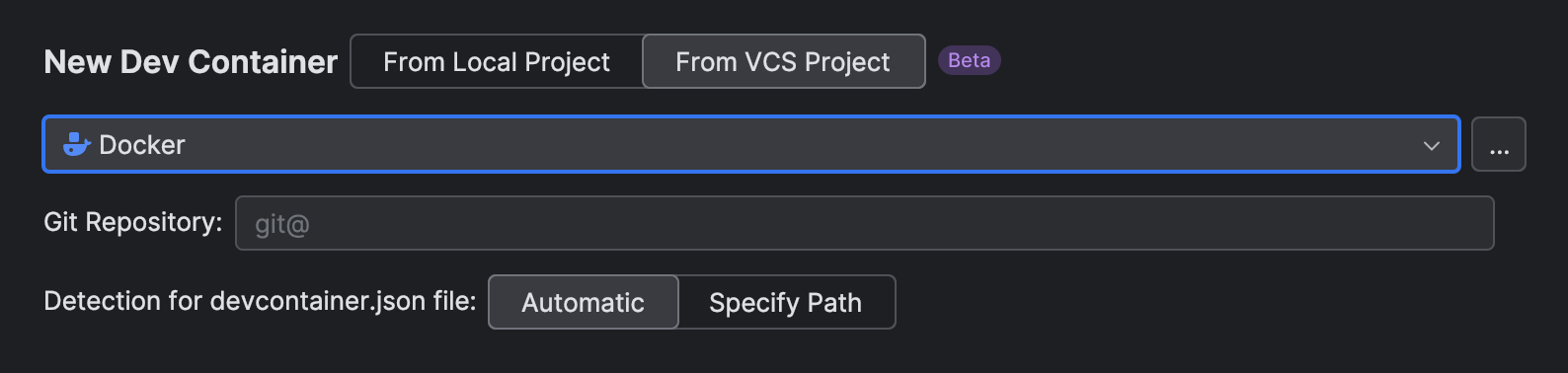The height and width of the screenshot is (373, 1568).
Task: Click empty space right of Specify Path
Action: point(1224,302)
